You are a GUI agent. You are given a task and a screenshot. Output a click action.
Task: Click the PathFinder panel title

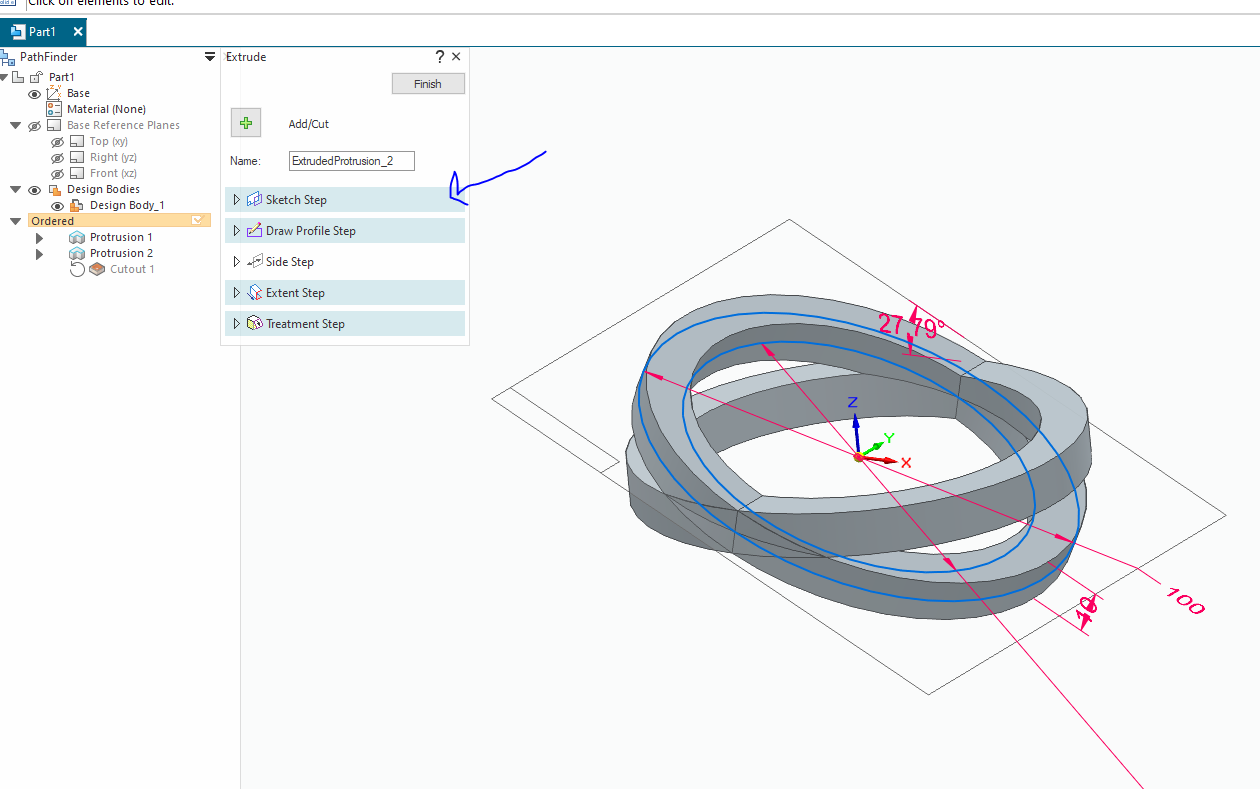click(49, 57)
